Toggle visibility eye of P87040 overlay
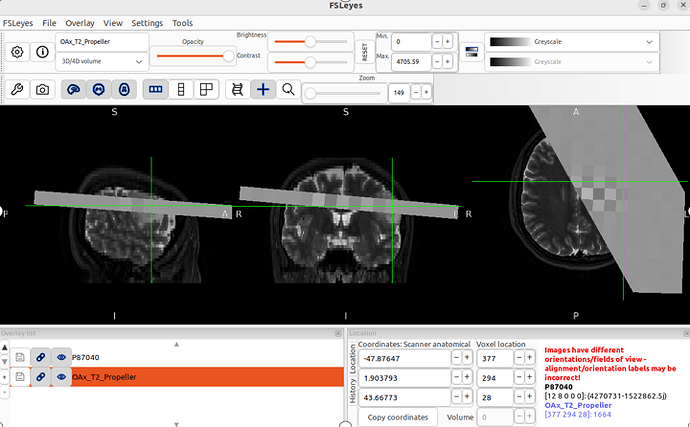Screen dimensions: 690x427 (61, 357)
